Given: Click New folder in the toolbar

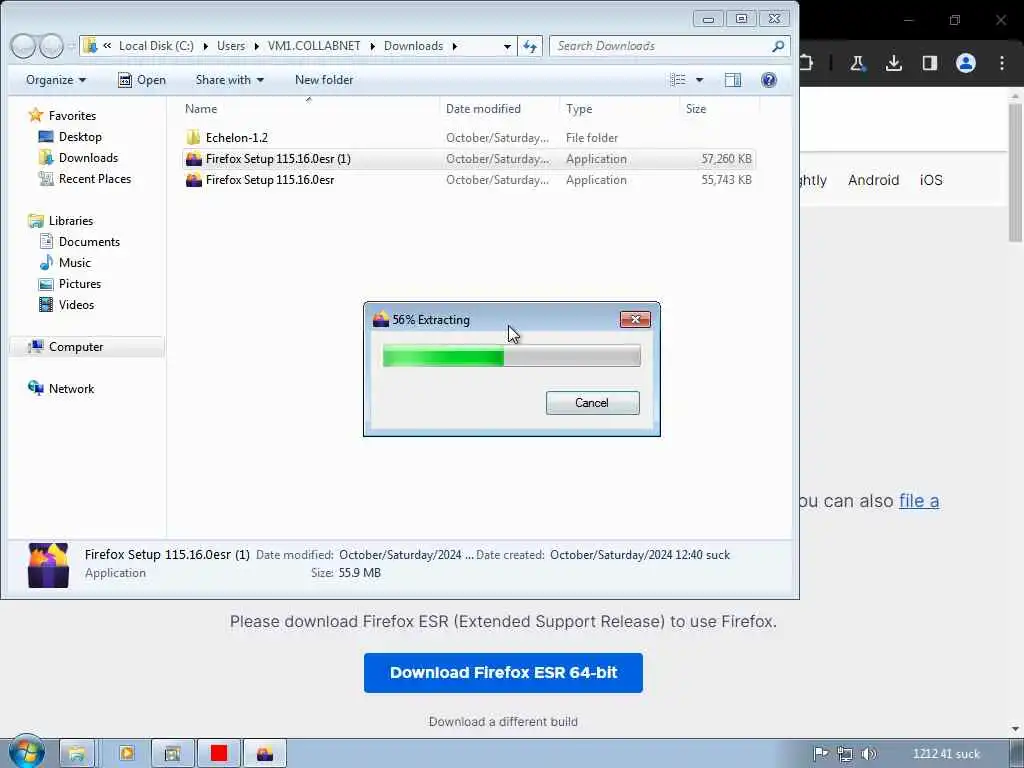Looking at the screenshot, I should pyautogui.click(x=324, y=80).
